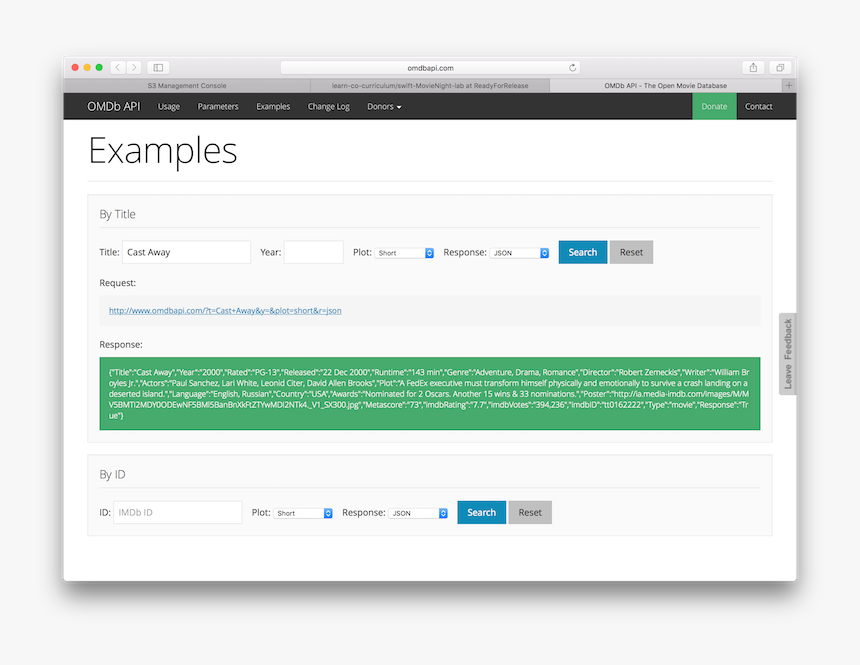Screen dimensions: 860x665
Task: Click Reset in By ID section
Action: point(530,512)
